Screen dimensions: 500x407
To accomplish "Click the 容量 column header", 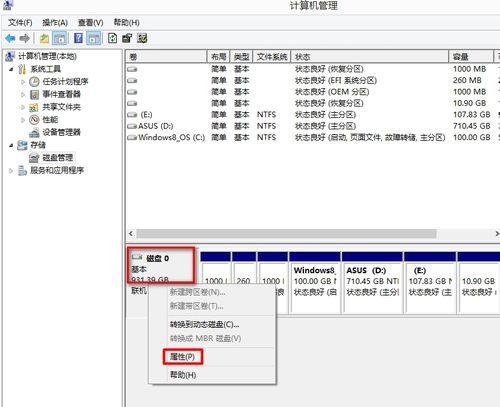I will pos(471,57).
